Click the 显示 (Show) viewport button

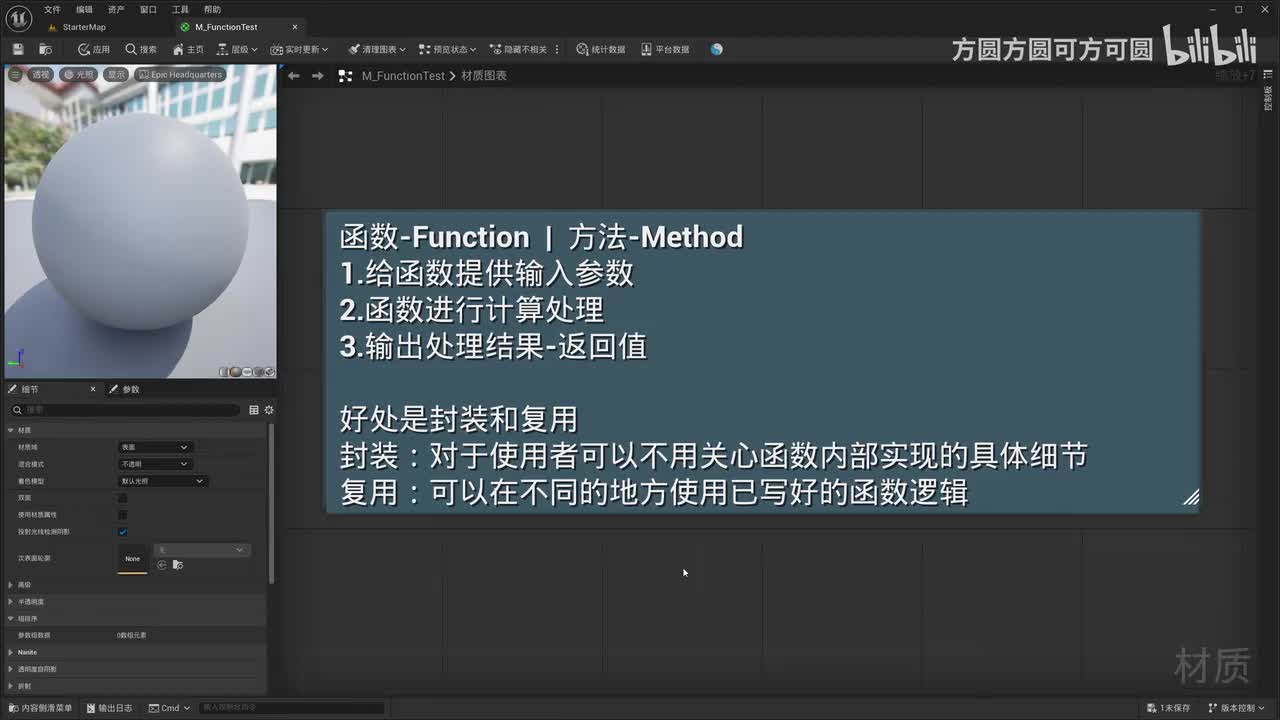click(x=117, y=74)
